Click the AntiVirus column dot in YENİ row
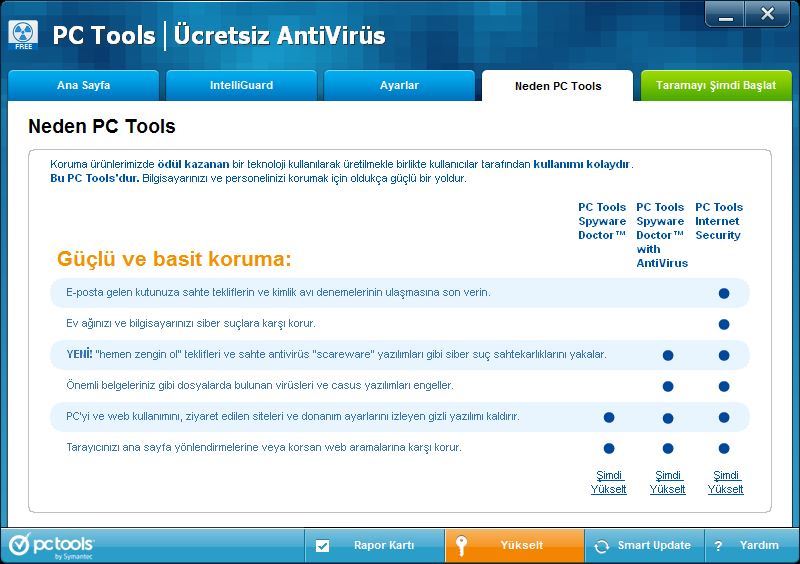Viewport: 800px width, 564px height. click(667, 356)
